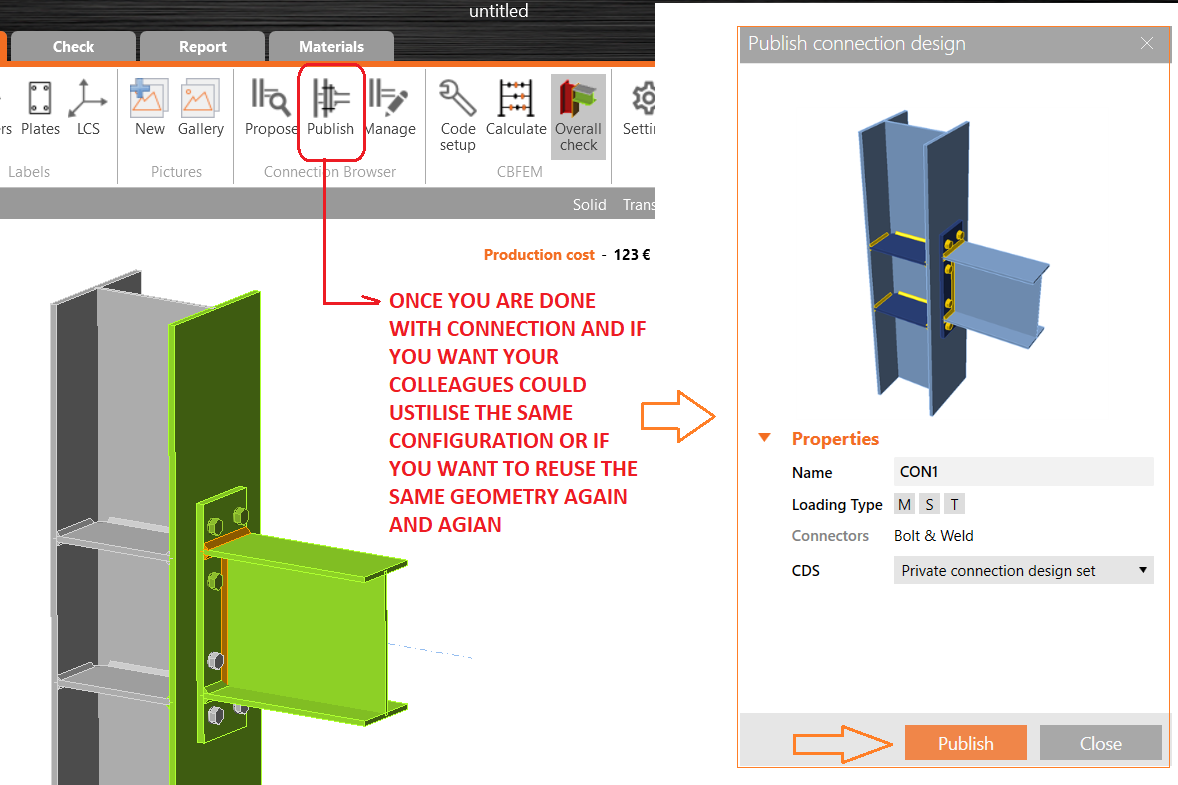Viewport: 1178px width, 785px height.
Task: Open the picture Gallery
Action: pyautogui.click(x=200, y=107)
